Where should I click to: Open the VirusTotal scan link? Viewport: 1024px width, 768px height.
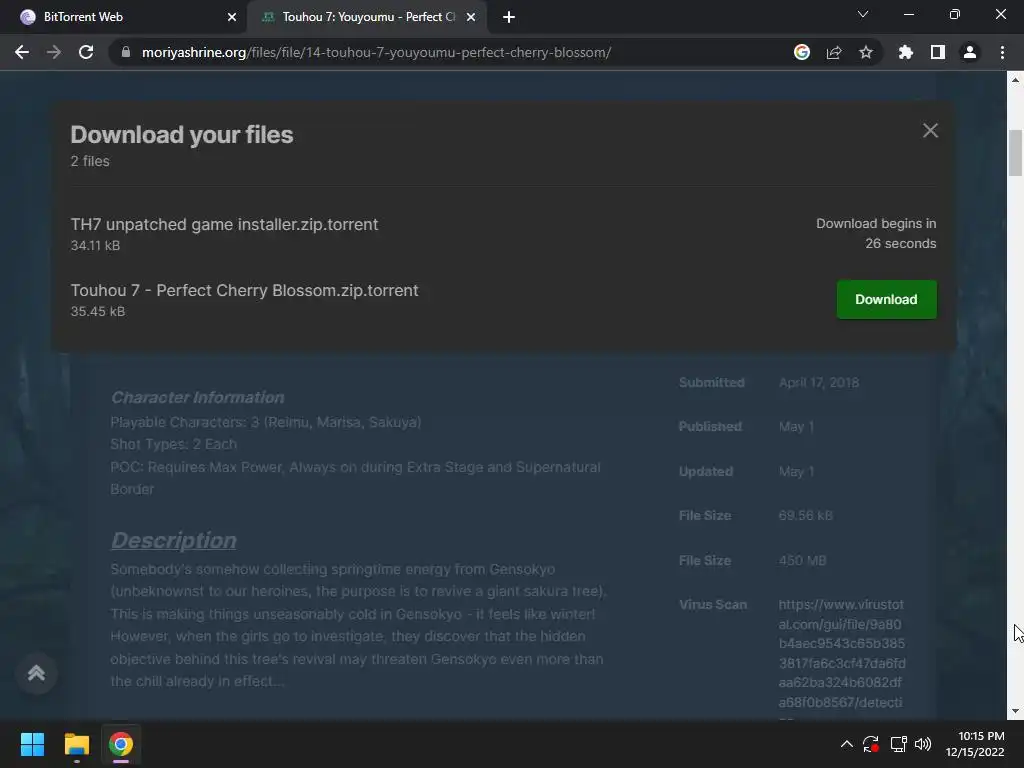click(842, 653)
